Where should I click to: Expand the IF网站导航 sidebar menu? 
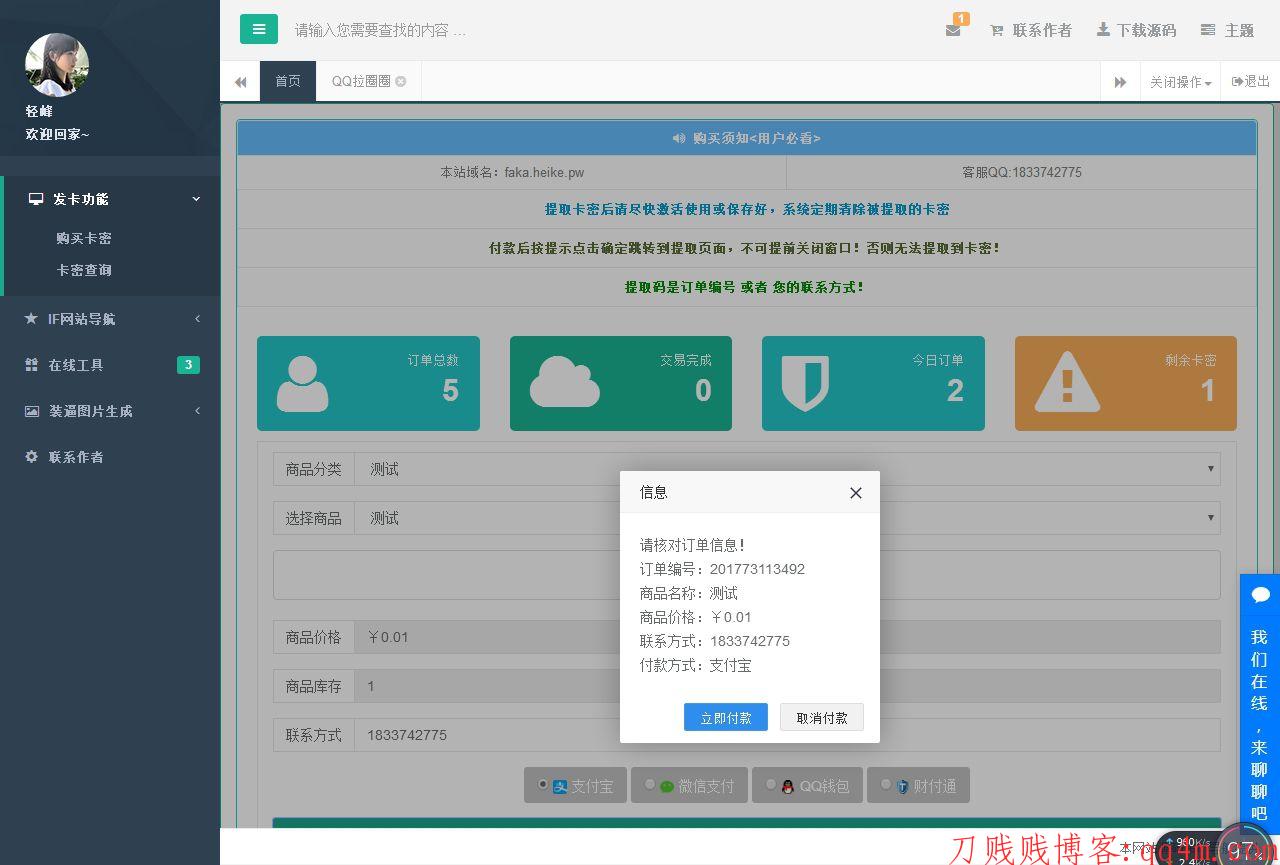click(x=110, y=319)
